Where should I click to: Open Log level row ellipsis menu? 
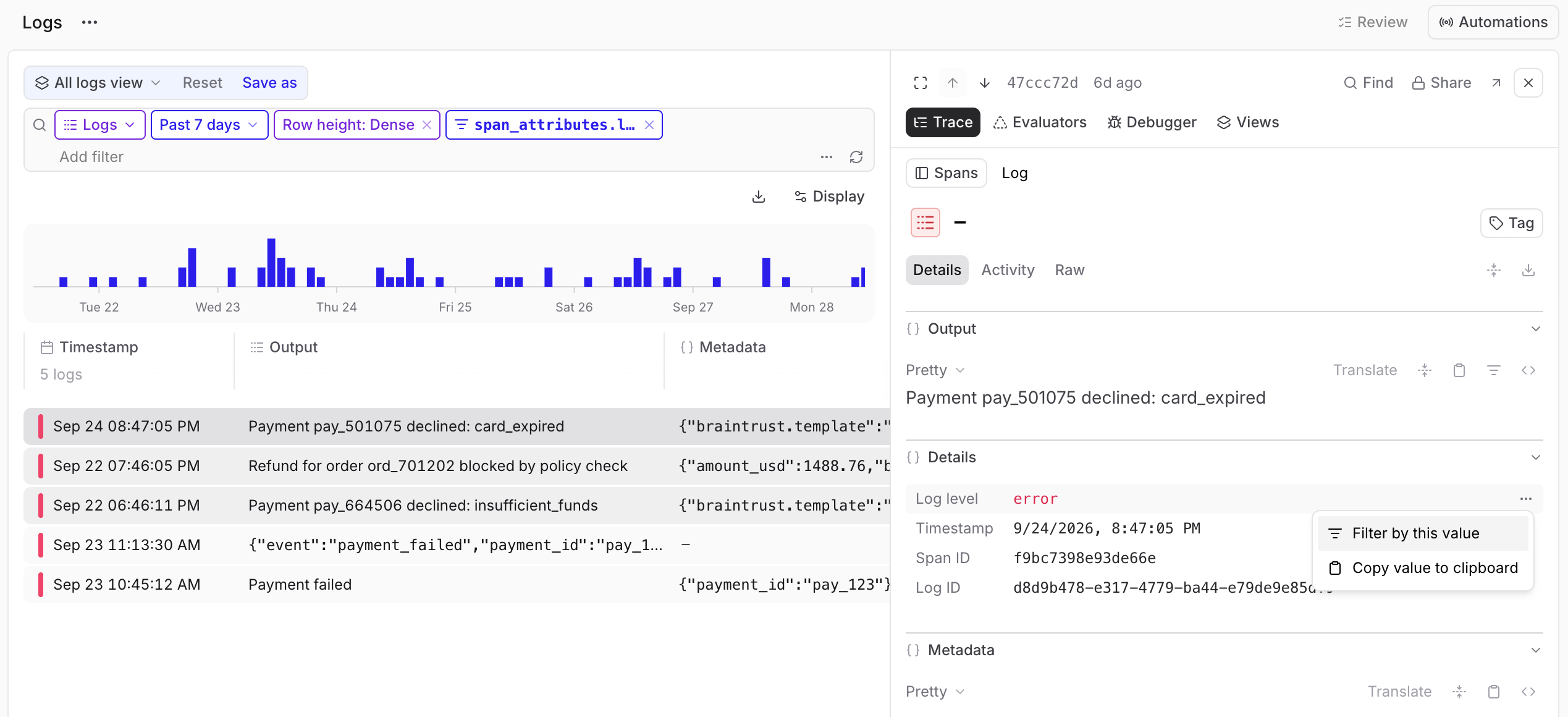point(1526,499)
